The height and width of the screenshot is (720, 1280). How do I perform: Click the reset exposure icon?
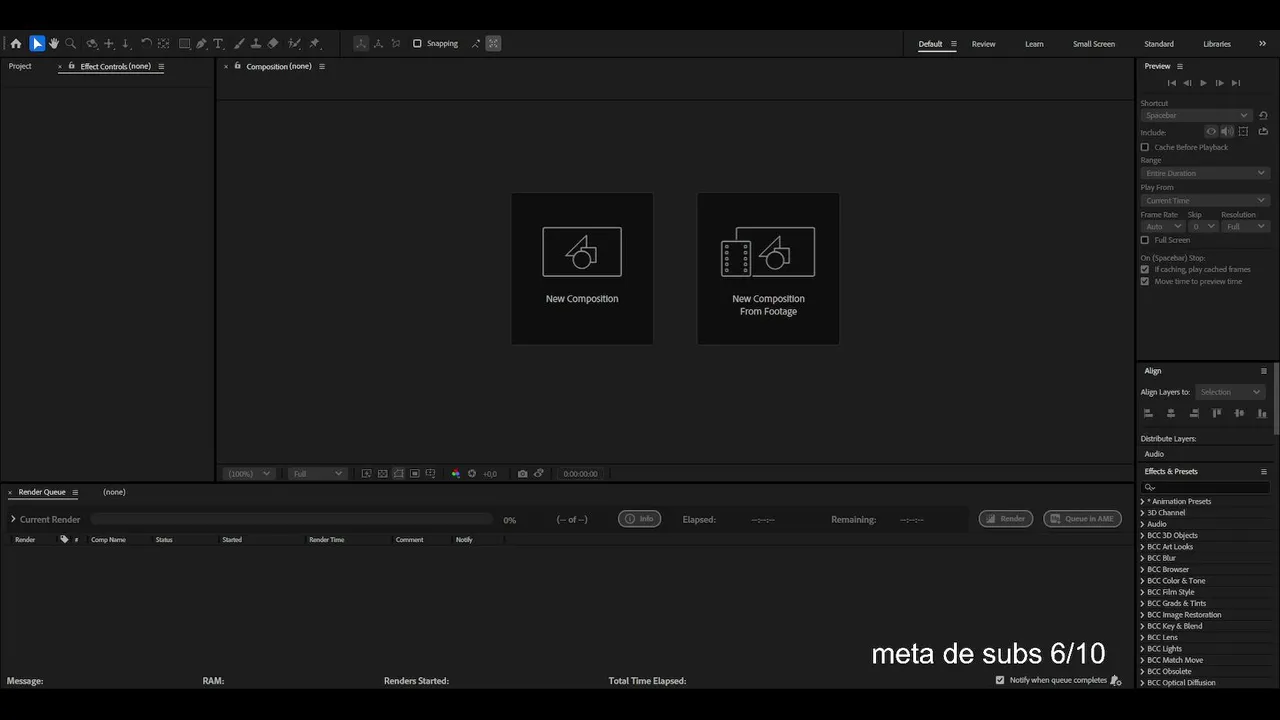pyautogui.click(x=472, y=474)
